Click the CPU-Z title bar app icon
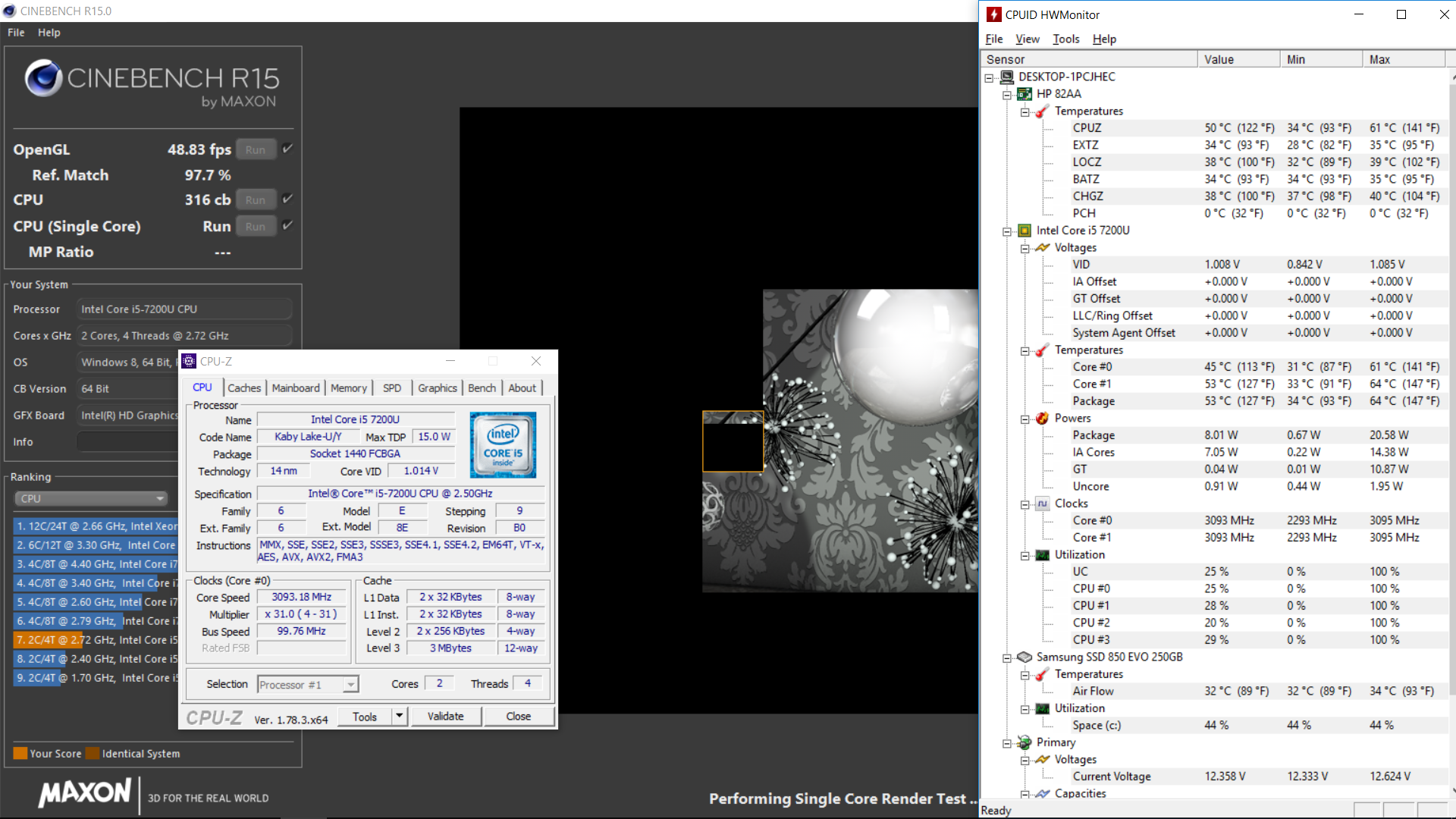Image resolution: width=1456 pixels, height=819 pixels. pos(190,361)
